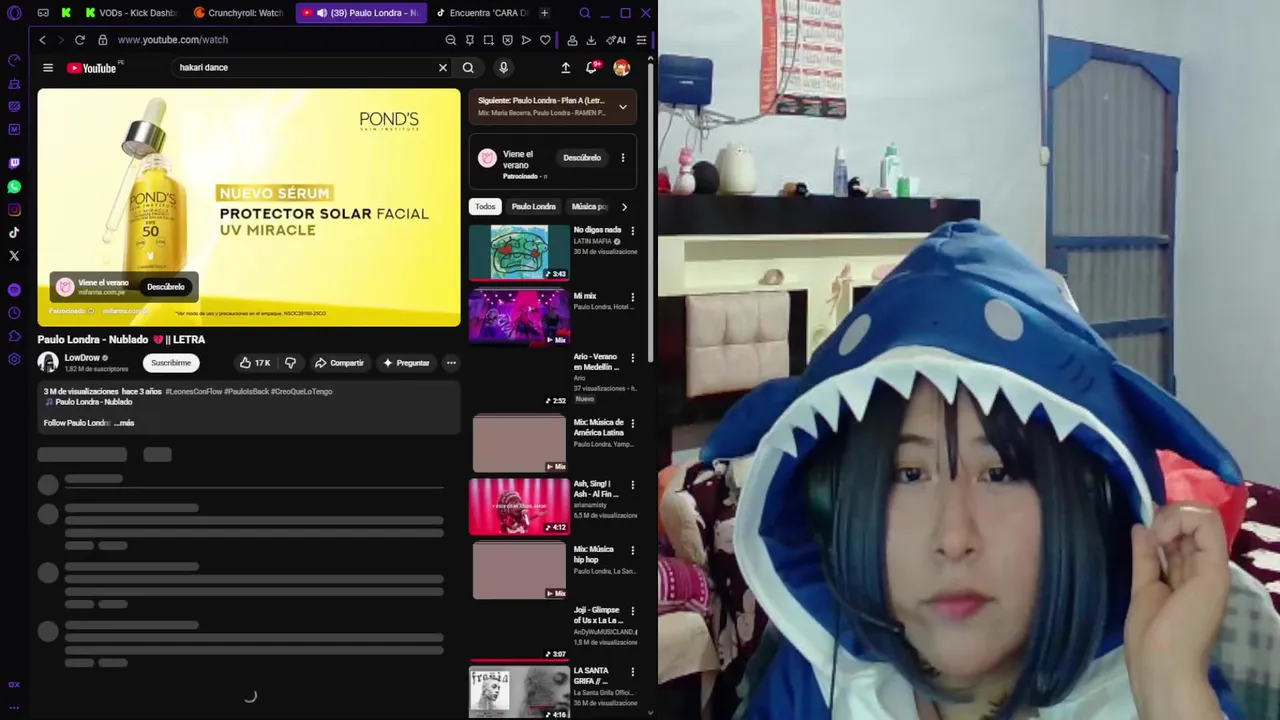Open X (Twitter) from the browser sidebar
Screen dimensions: 1280x720
point(14,256)
